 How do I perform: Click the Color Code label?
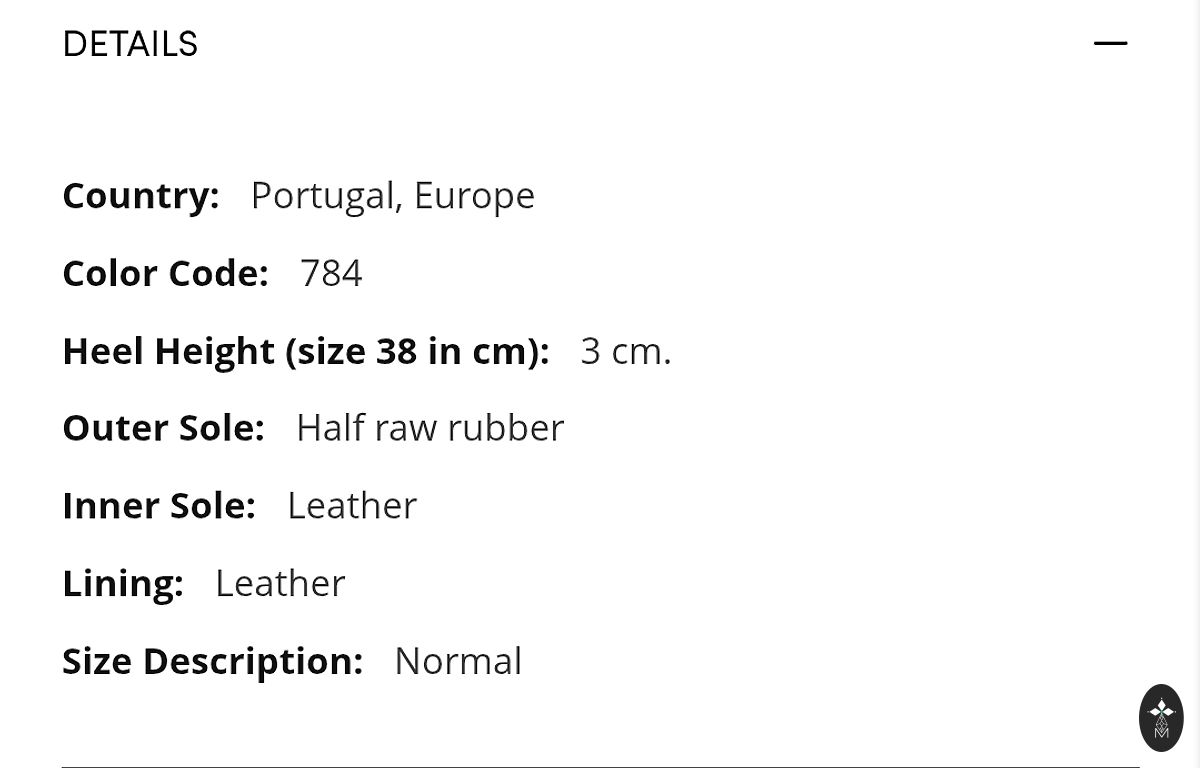click(x=165, y=273)
